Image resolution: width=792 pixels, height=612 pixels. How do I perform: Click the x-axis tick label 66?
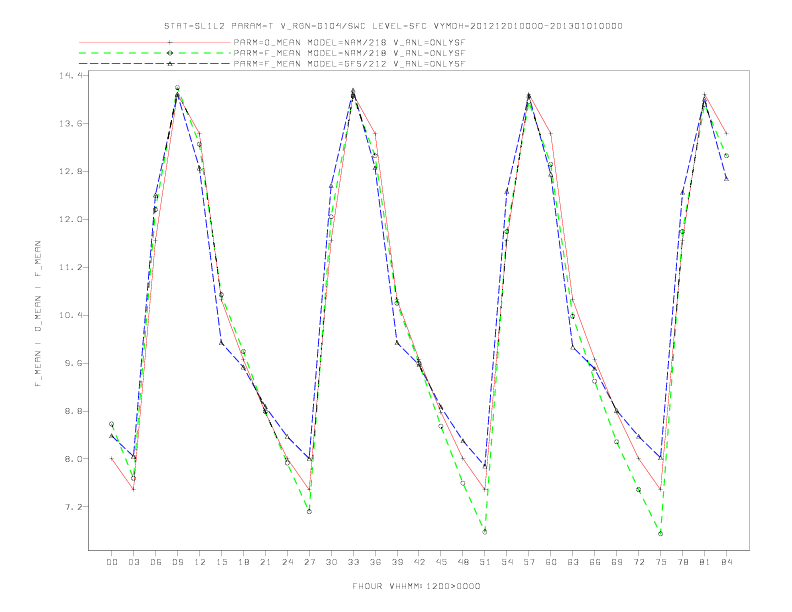tap(595, 562)
